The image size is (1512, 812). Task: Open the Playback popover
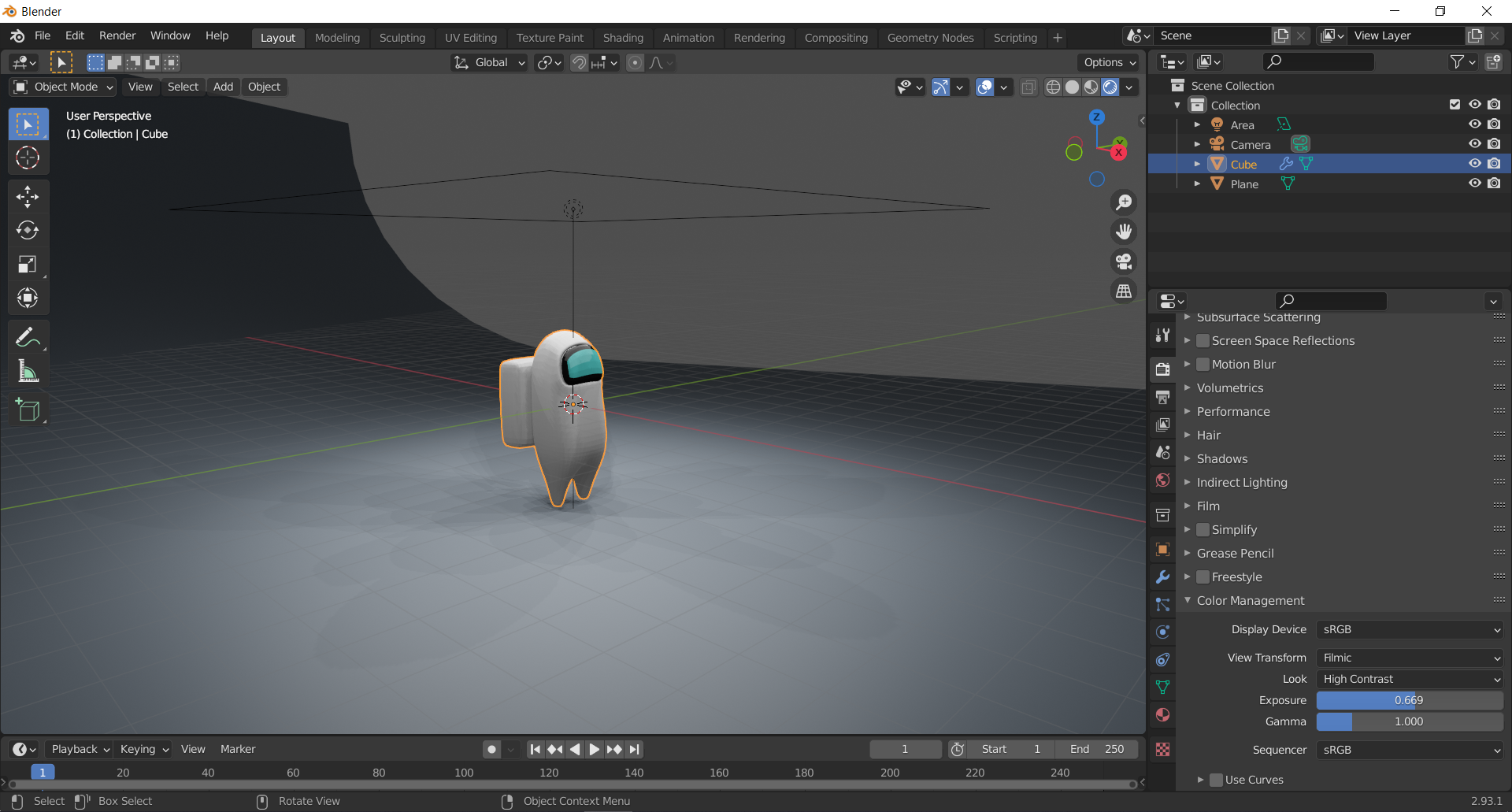tap(79, 749)
